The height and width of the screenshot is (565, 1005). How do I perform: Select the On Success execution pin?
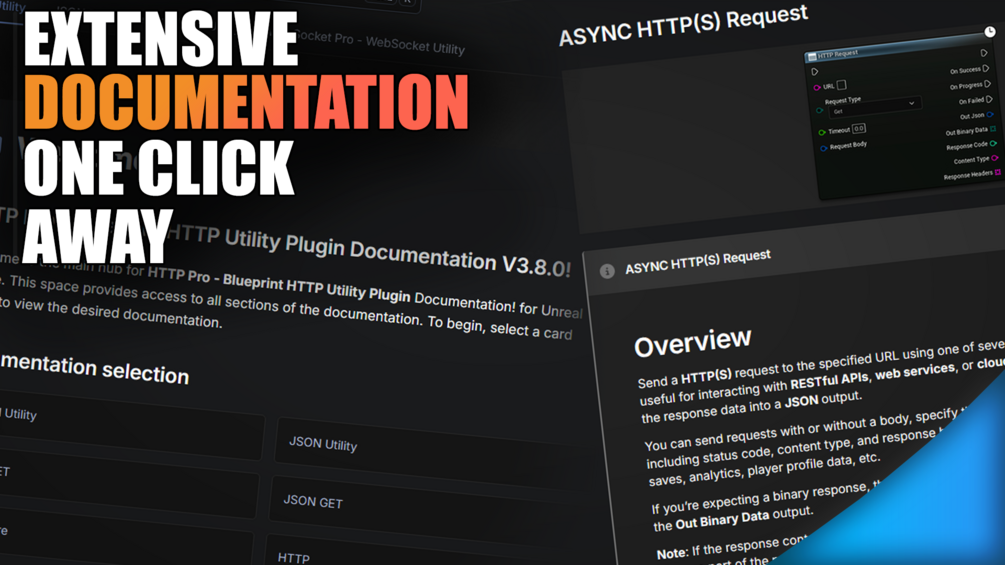(x=986, y=68)
